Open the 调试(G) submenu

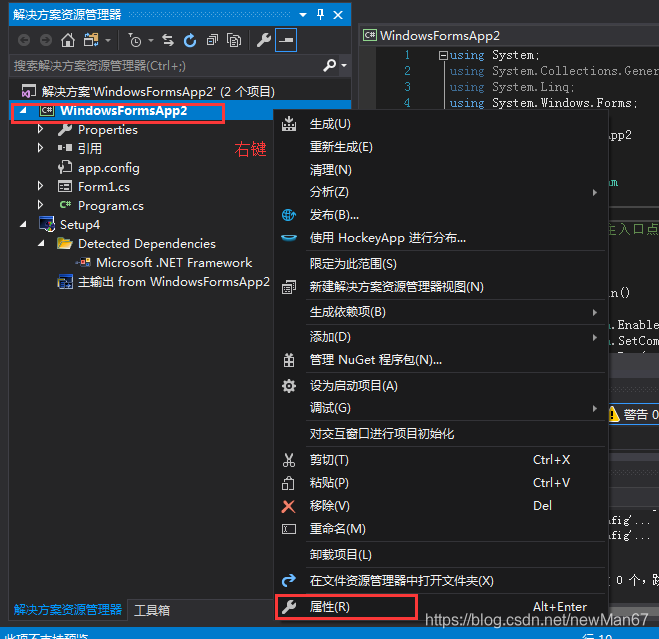pos(441,408)
